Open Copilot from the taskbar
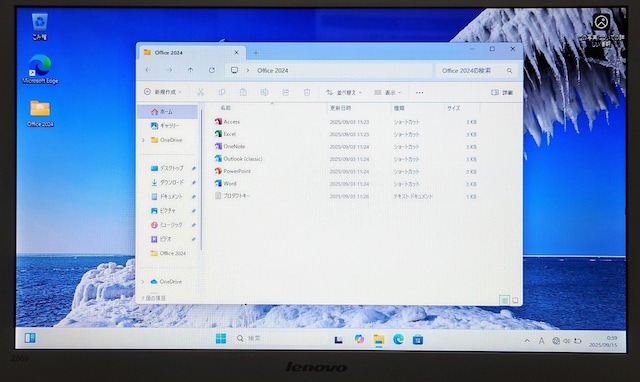This screenshot has height=382, width=640. [x=359, y=339]
